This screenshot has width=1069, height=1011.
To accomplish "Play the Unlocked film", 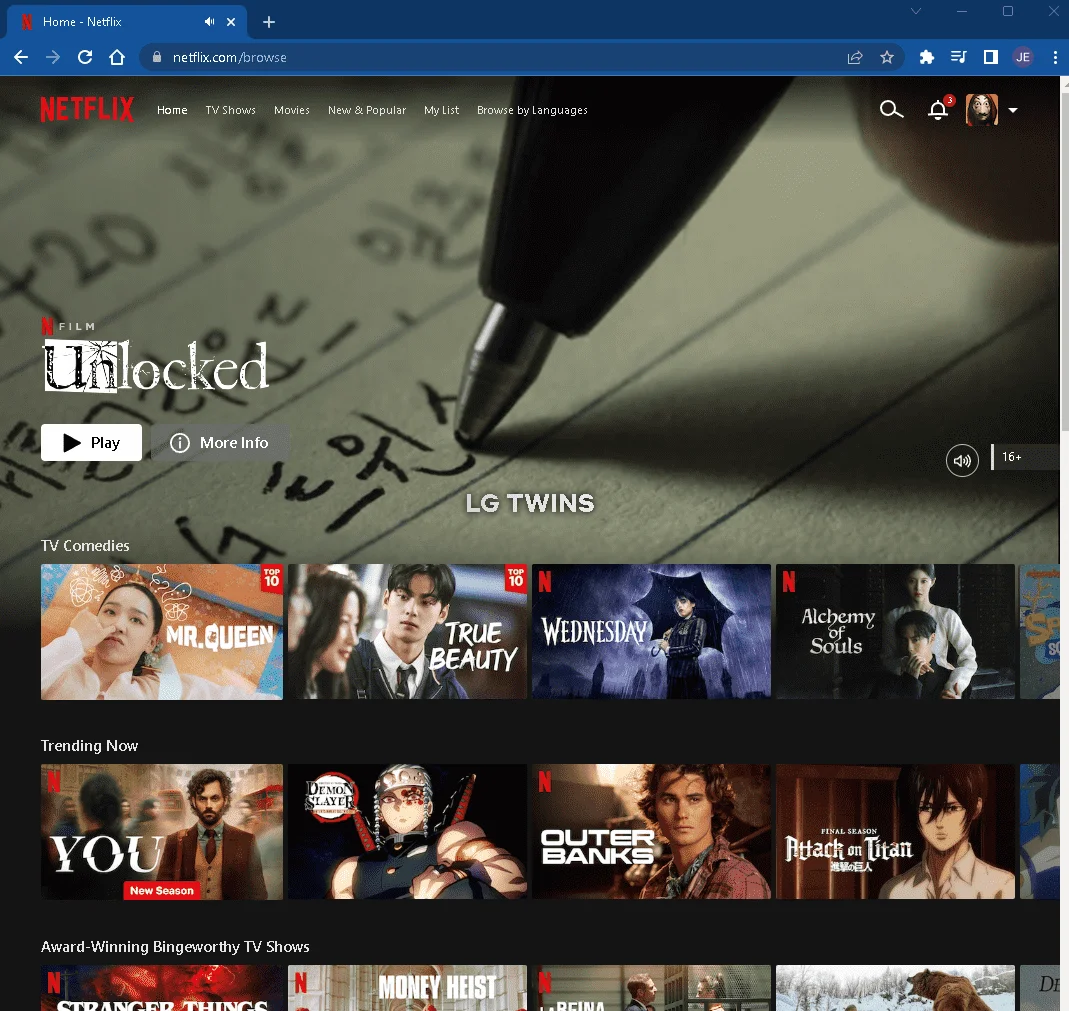I will pyautogui.click(x=91, y=442).
